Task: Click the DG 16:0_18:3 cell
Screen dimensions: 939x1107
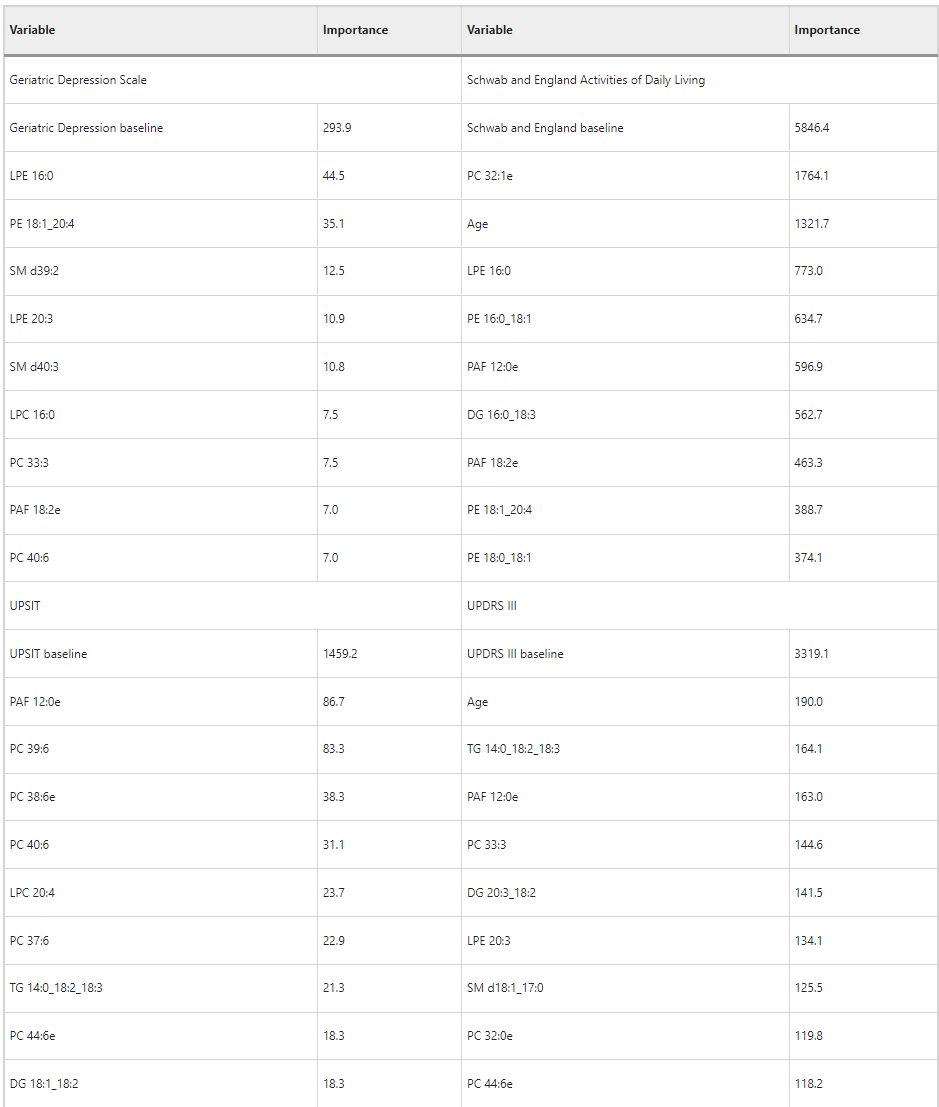Action: pos(501,415)
